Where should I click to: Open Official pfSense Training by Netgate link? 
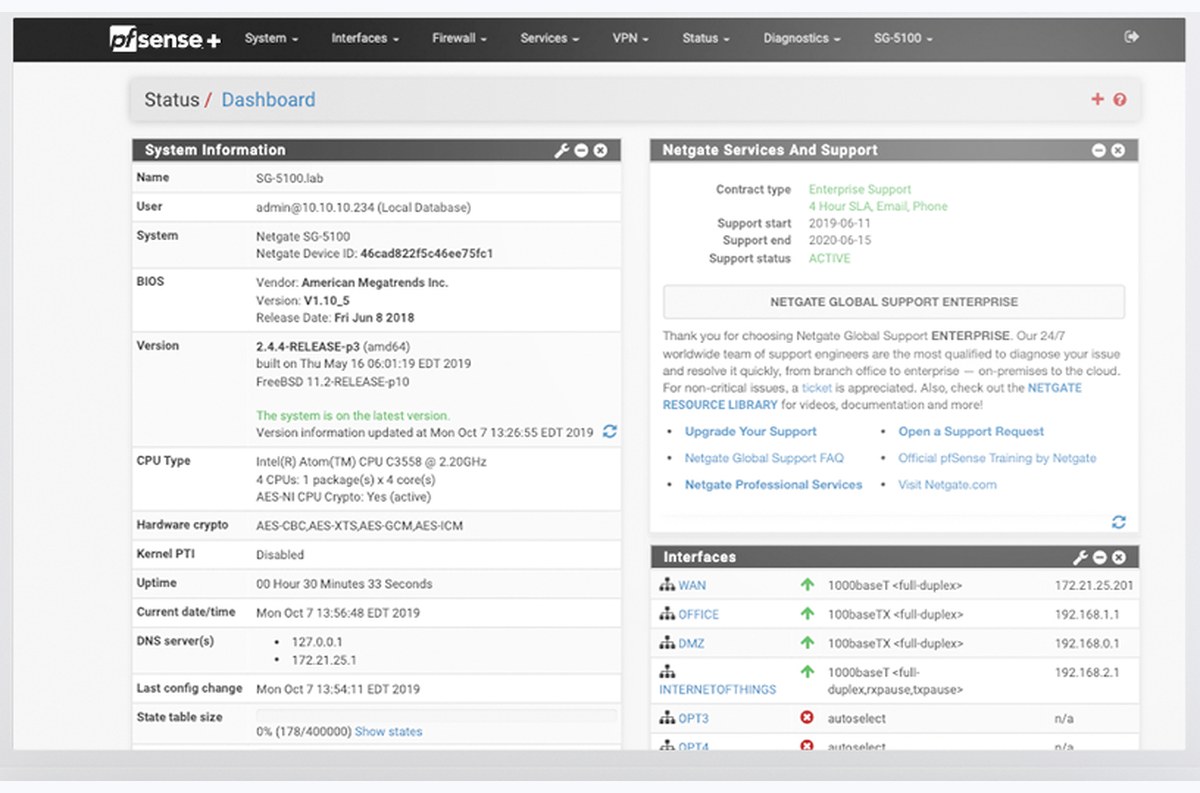click(x=997, y=458)
